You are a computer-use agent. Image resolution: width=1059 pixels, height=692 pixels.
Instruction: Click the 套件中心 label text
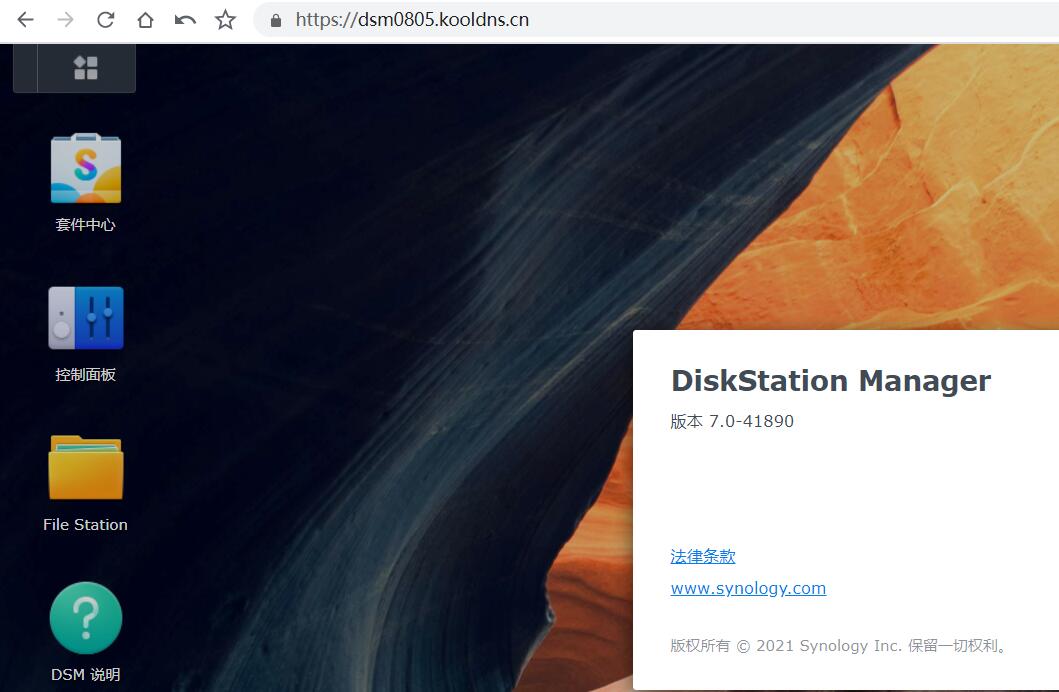(x=86, y=225)
